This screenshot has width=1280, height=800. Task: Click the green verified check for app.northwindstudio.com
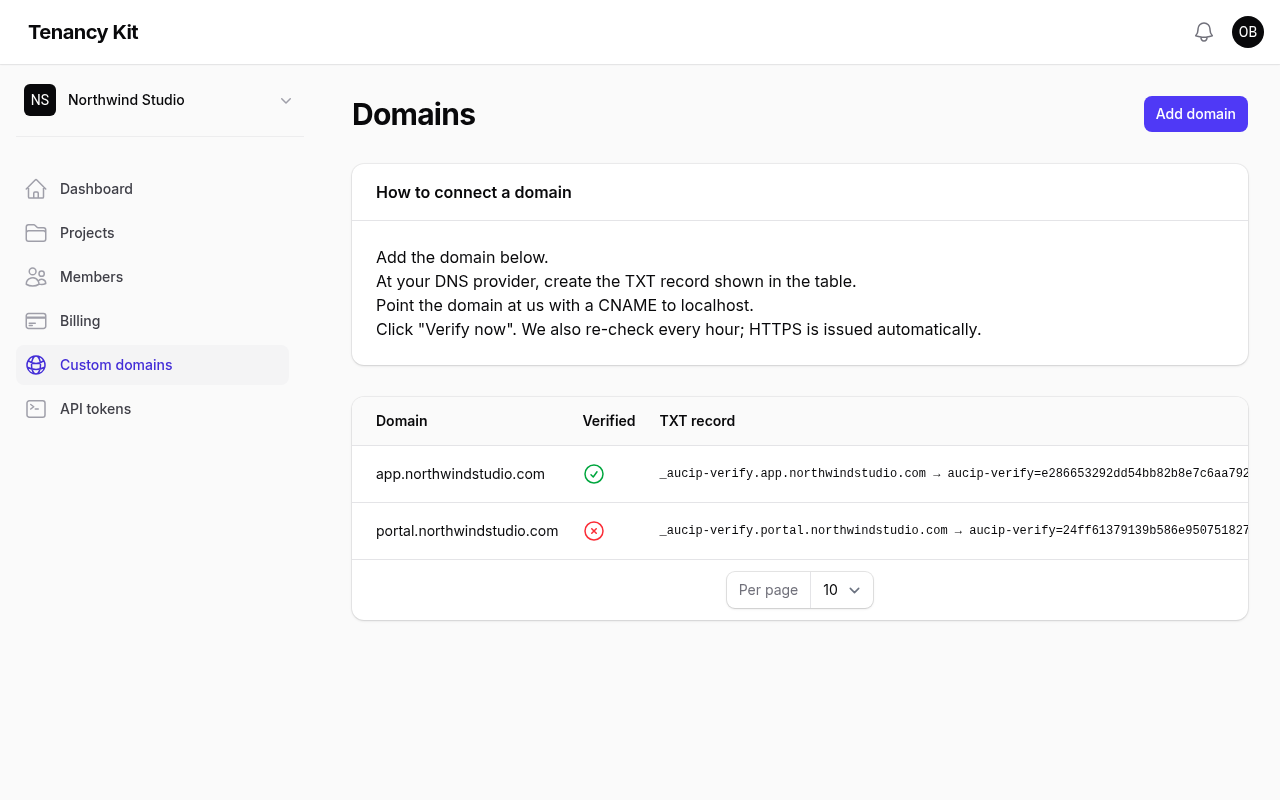click(x=594, y=474)
